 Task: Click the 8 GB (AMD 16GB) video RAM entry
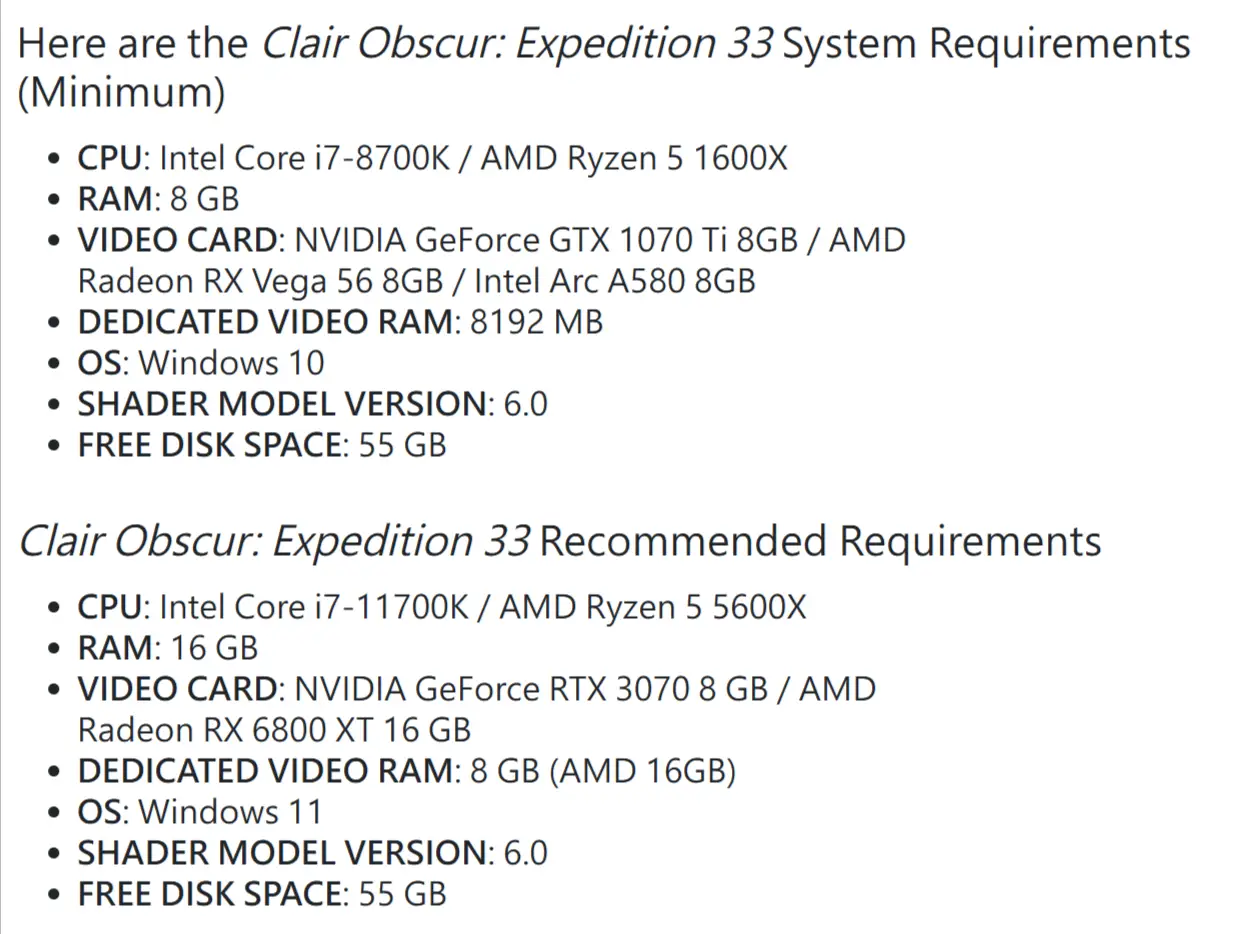coord(406,771)
